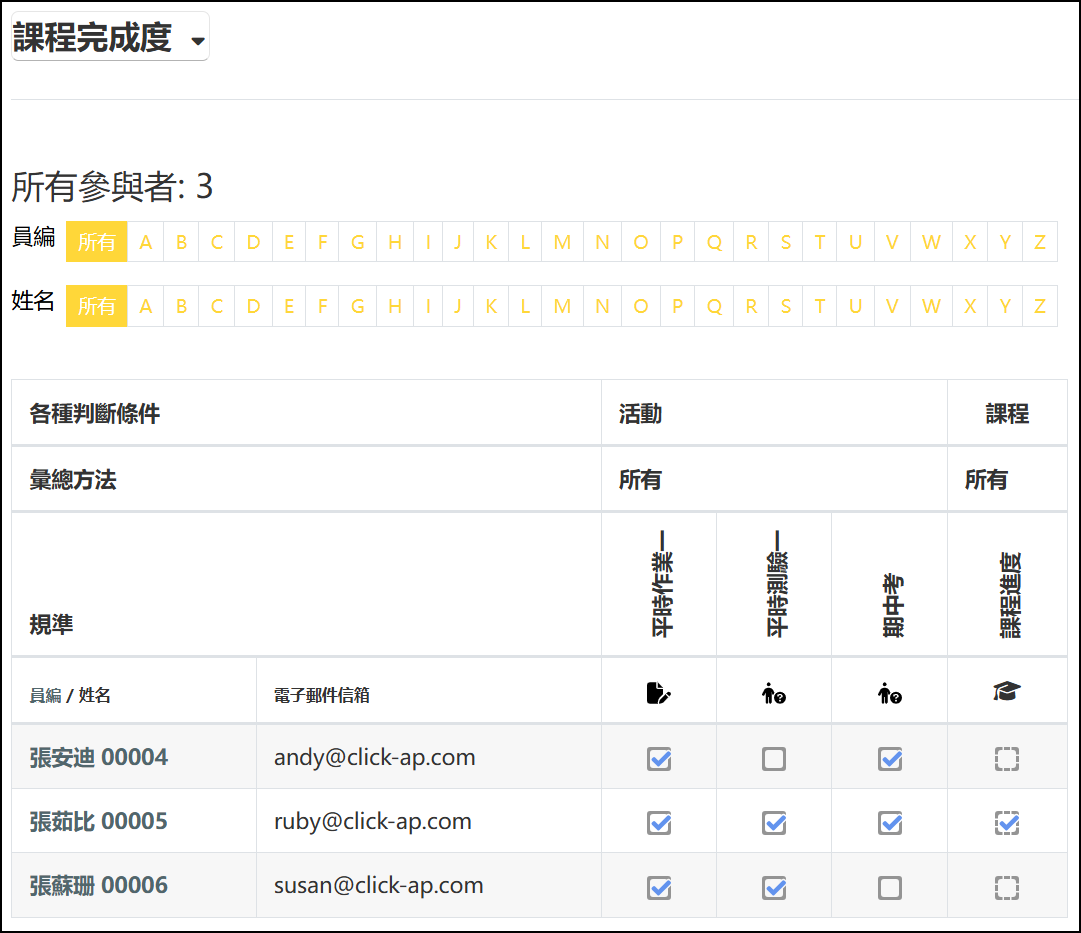The height and width of the screenshot is (933, 1081).
Task: Toggle 張安迪 平時作業一 completion checkbox
Action: click(x=659, y=759)
